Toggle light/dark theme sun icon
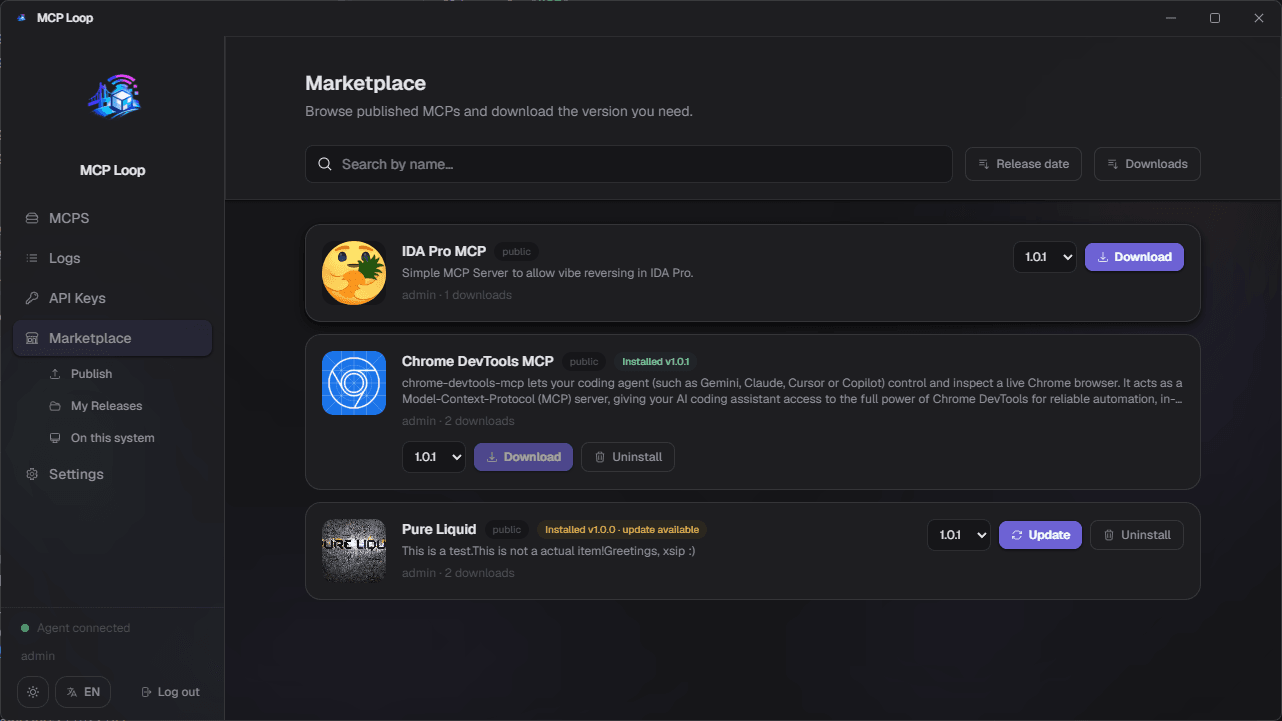The image size is (1282, 721). (33, 692)
